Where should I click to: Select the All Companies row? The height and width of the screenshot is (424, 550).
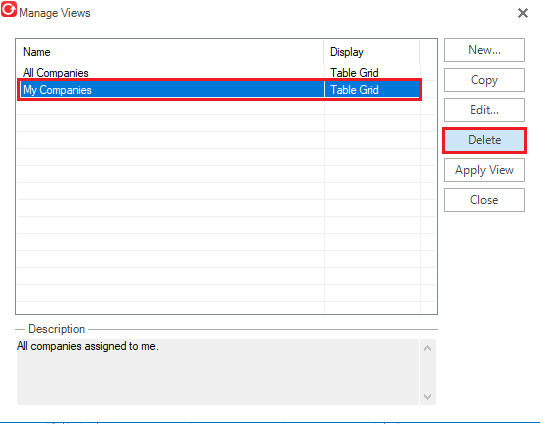[x=219, y=73]
